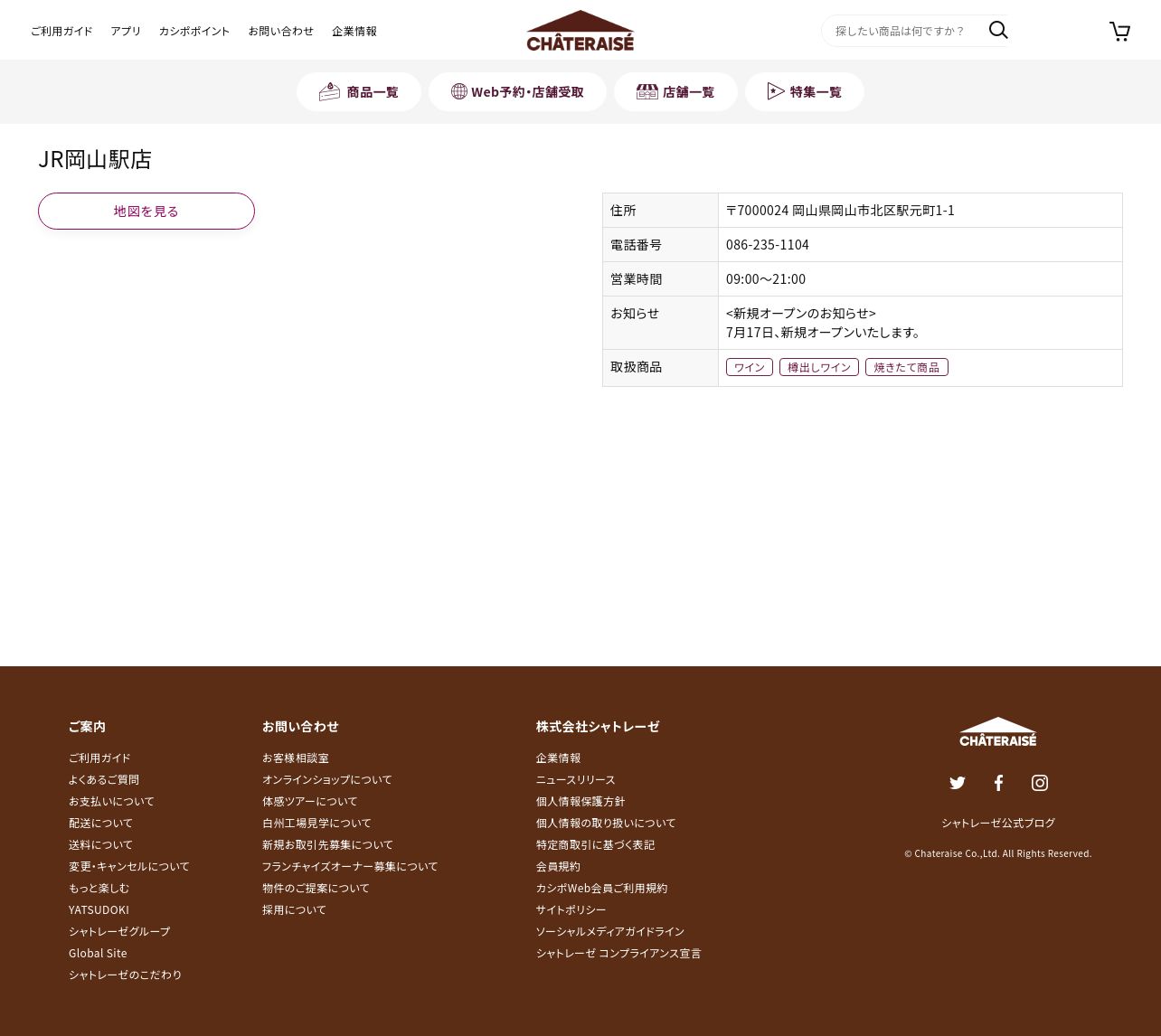Image resolution: width=1161 pixels, height=1036 pixels.
Task: Open footer link お支払いについて
Action: tap(111, 801)
